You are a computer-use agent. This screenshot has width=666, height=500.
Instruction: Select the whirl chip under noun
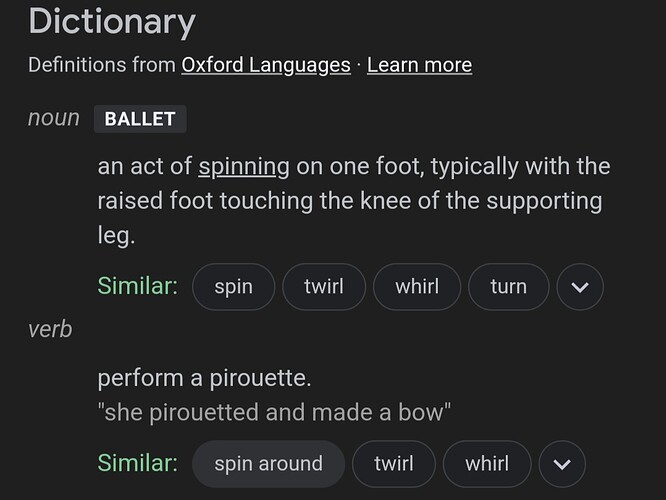tap(417, 287)
